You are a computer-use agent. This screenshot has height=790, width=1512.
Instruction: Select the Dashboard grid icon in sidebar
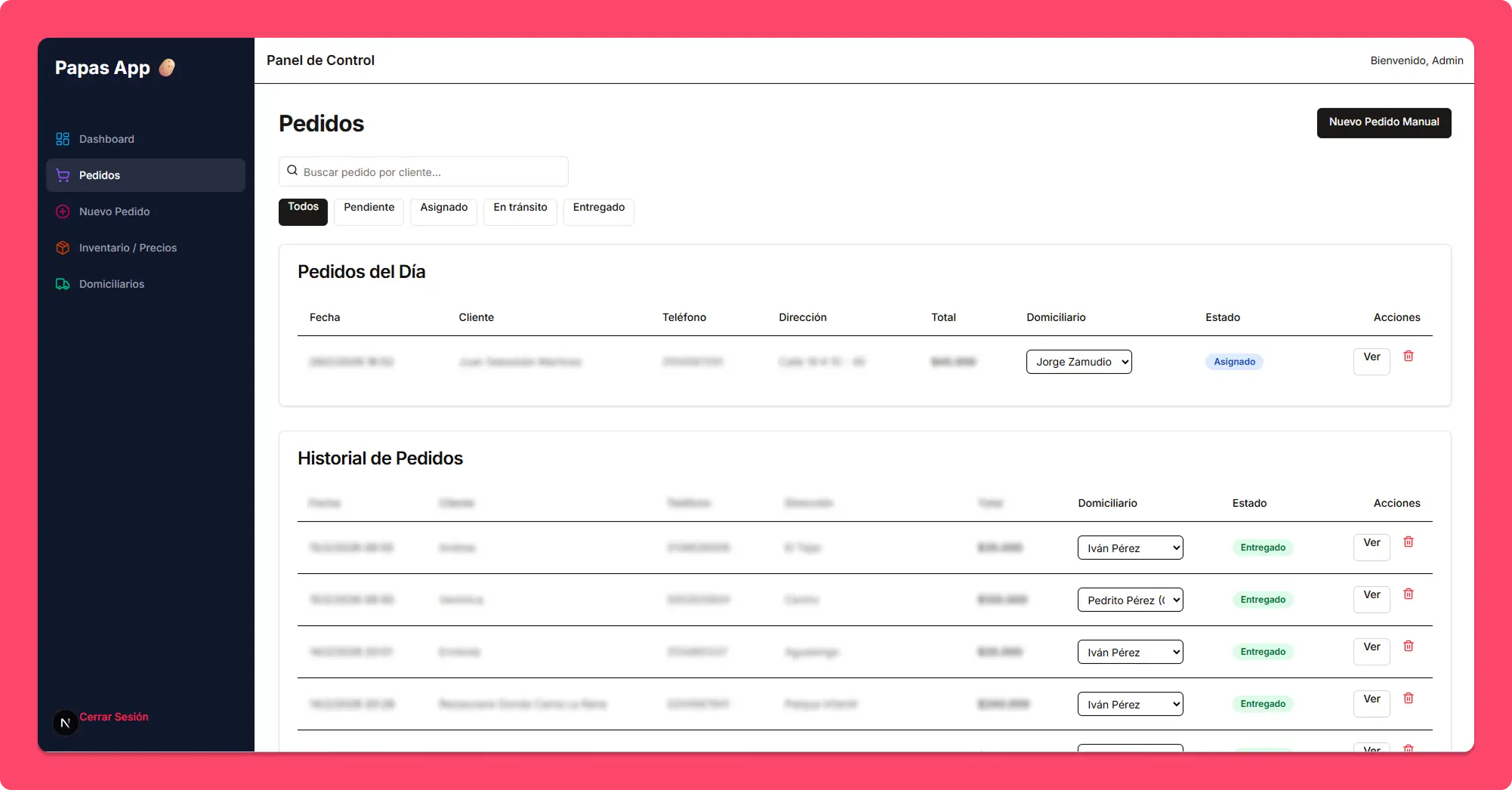(x=62, y=138)
